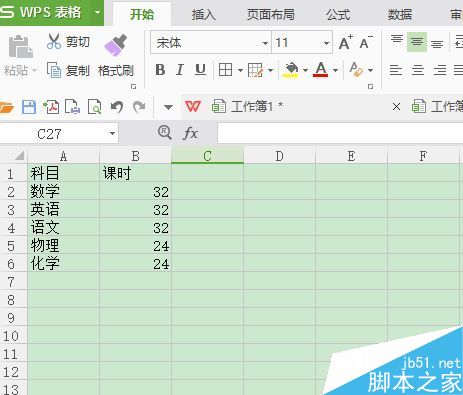Click cell containing 英语
This screenshot has width=463, height=395.
pos(63,210)
